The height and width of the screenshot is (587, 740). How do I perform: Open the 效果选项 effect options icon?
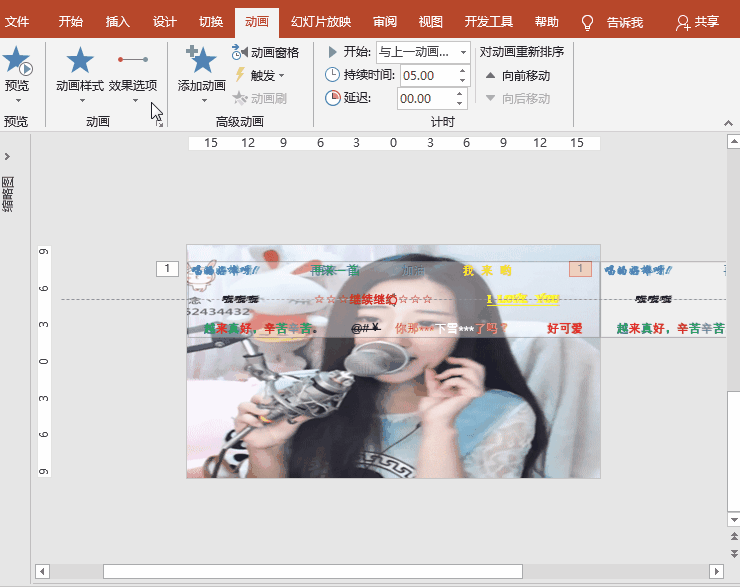click(x=133, y=60)
